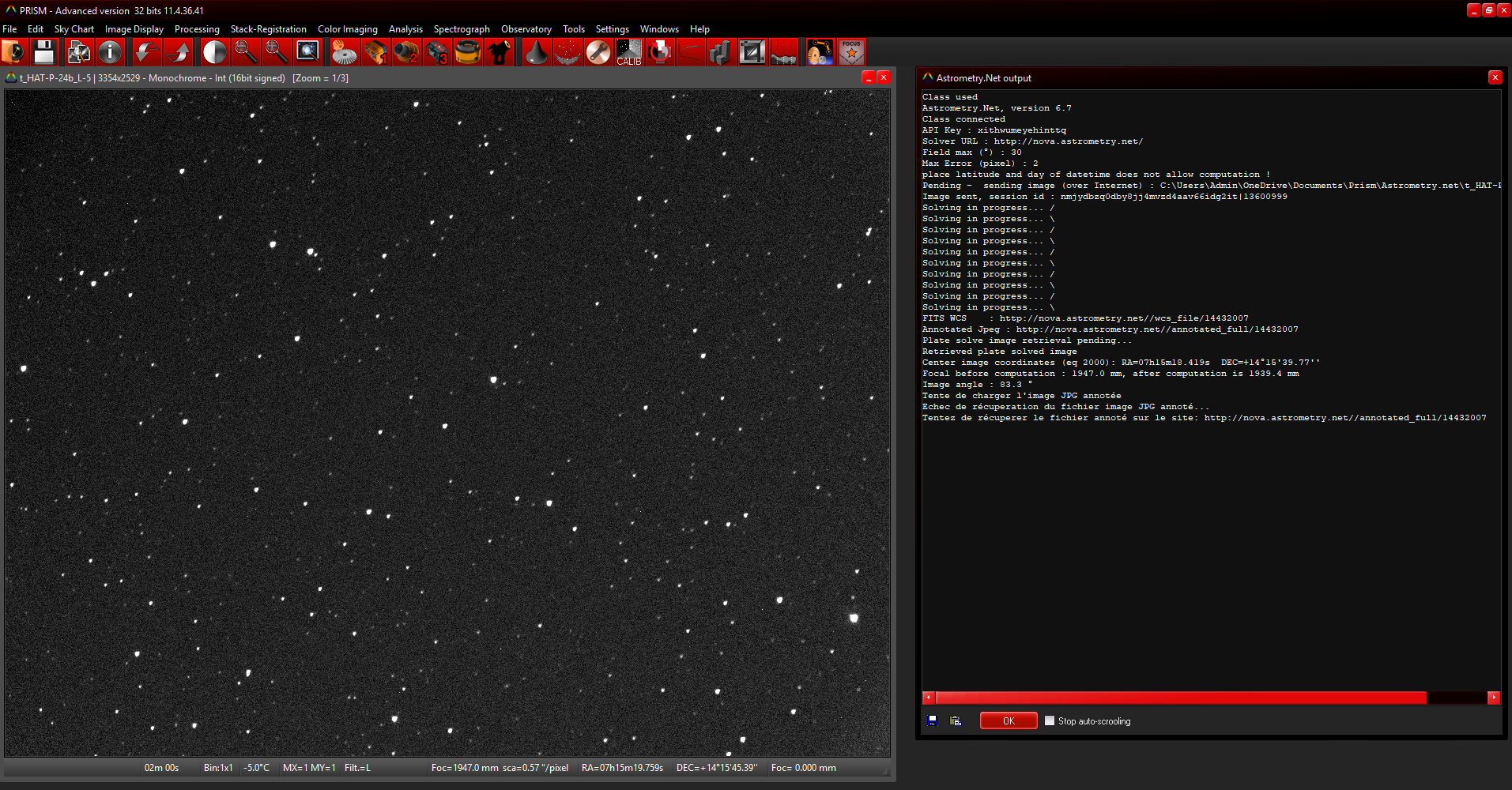Open the FOCUS star tool
Image resolution: width=1512 pixels, height=790 pixels.
(x=851, y=52)
